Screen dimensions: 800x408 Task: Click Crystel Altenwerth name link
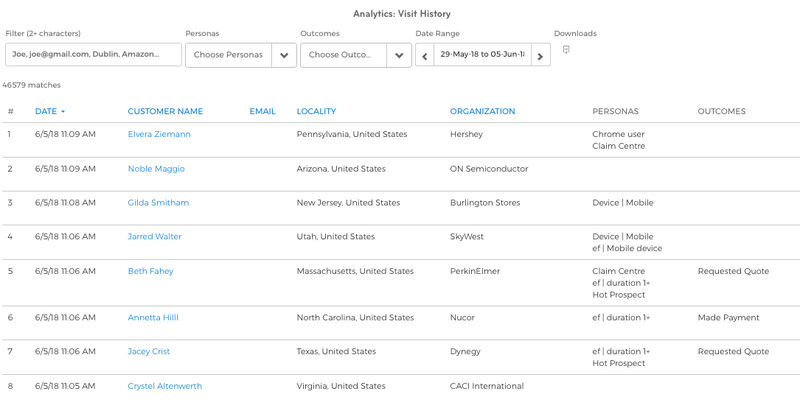tap(165, 386)
